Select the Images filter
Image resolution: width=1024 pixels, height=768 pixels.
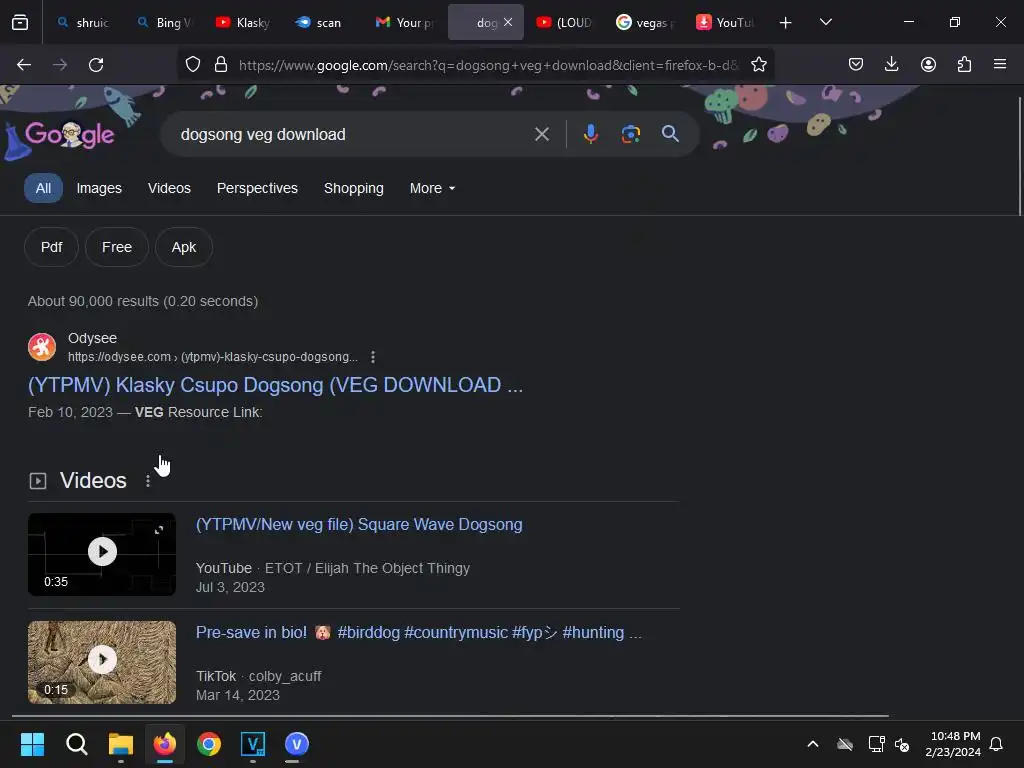99,188
